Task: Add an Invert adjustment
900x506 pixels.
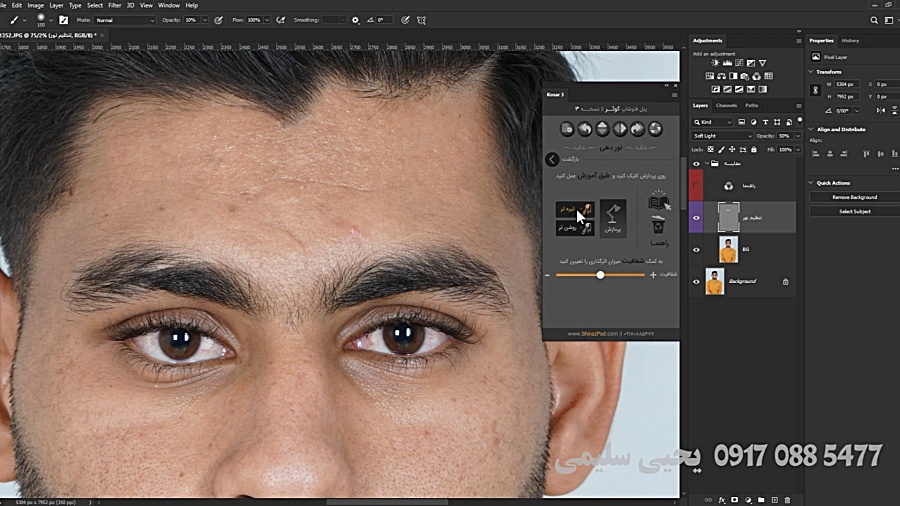Action: click(716, 89)
